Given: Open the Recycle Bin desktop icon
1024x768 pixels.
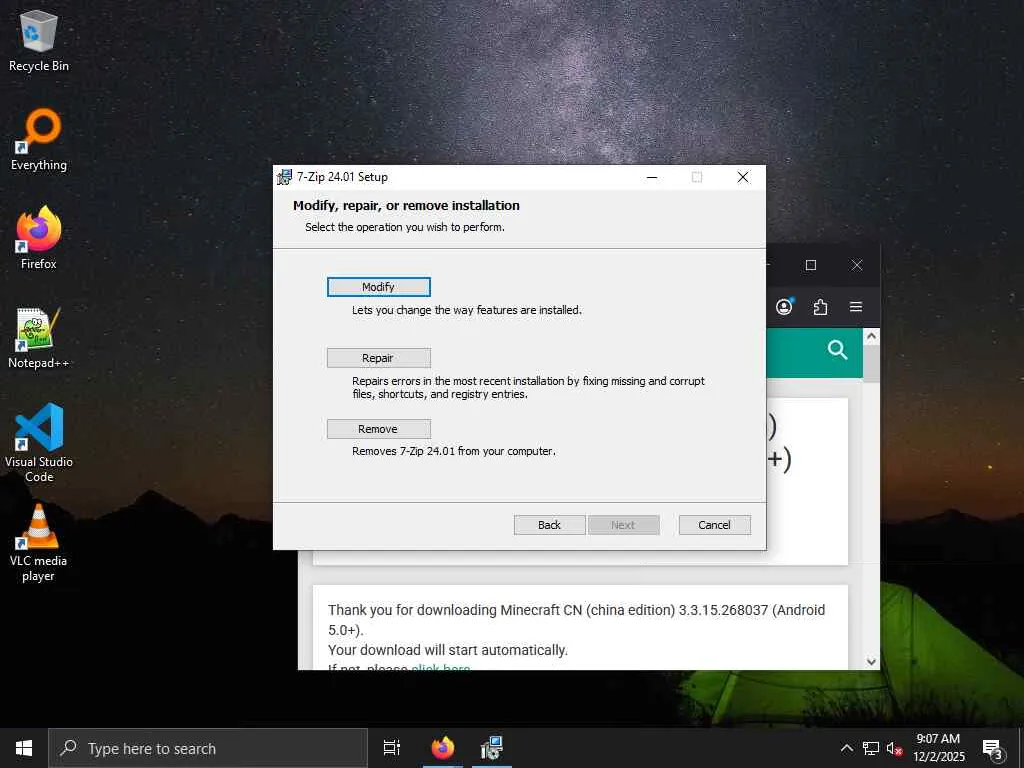Looking at the screenshot, I should coord(39,41).
